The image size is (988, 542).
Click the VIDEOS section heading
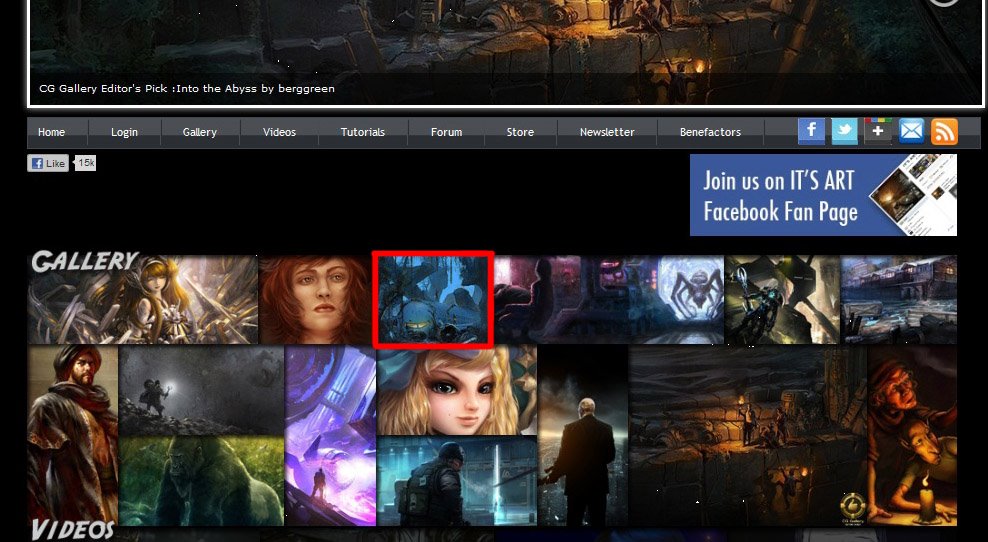(72, 530)
